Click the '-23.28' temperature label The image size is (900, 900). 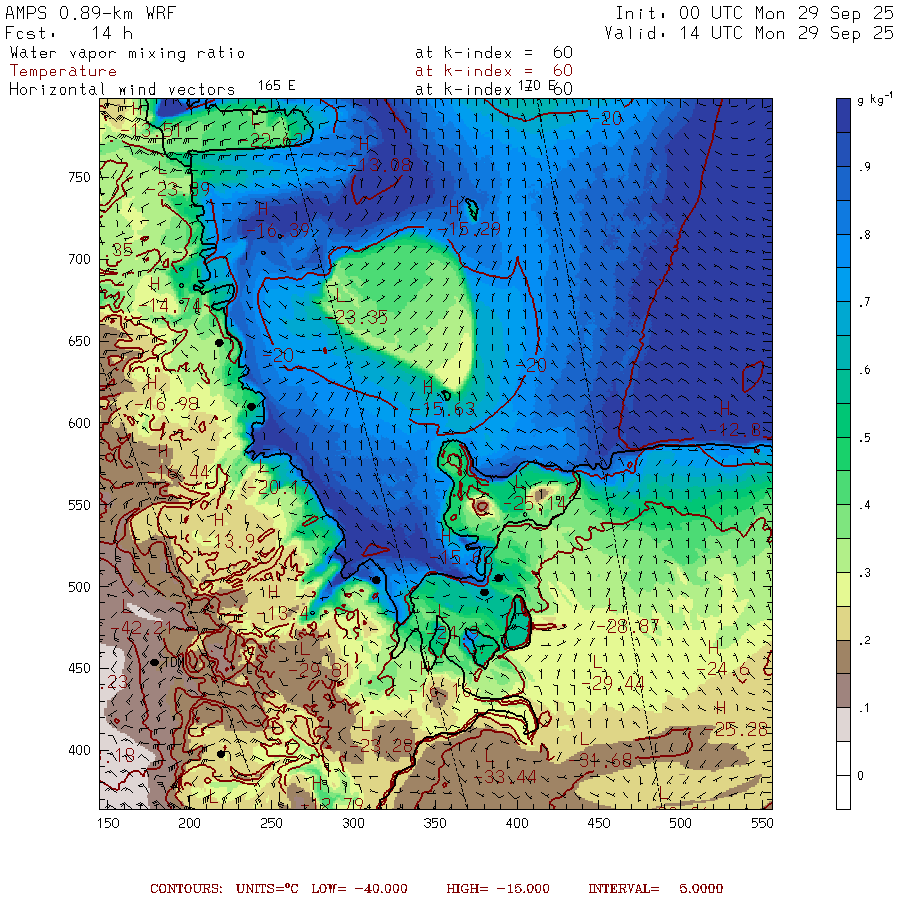click(x=382, y=746)
